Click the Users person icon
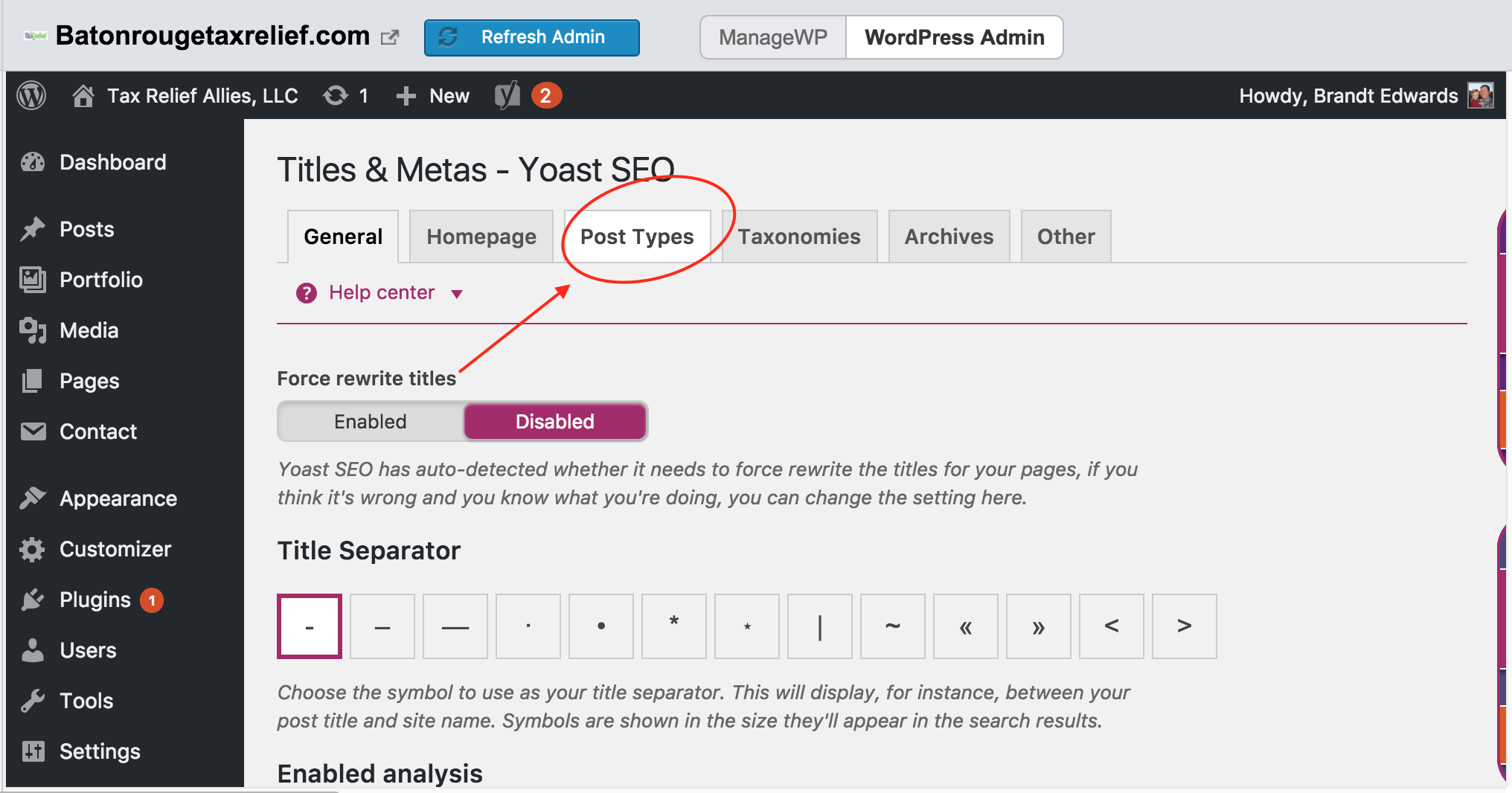The image size is (1512, 793). 33,650
